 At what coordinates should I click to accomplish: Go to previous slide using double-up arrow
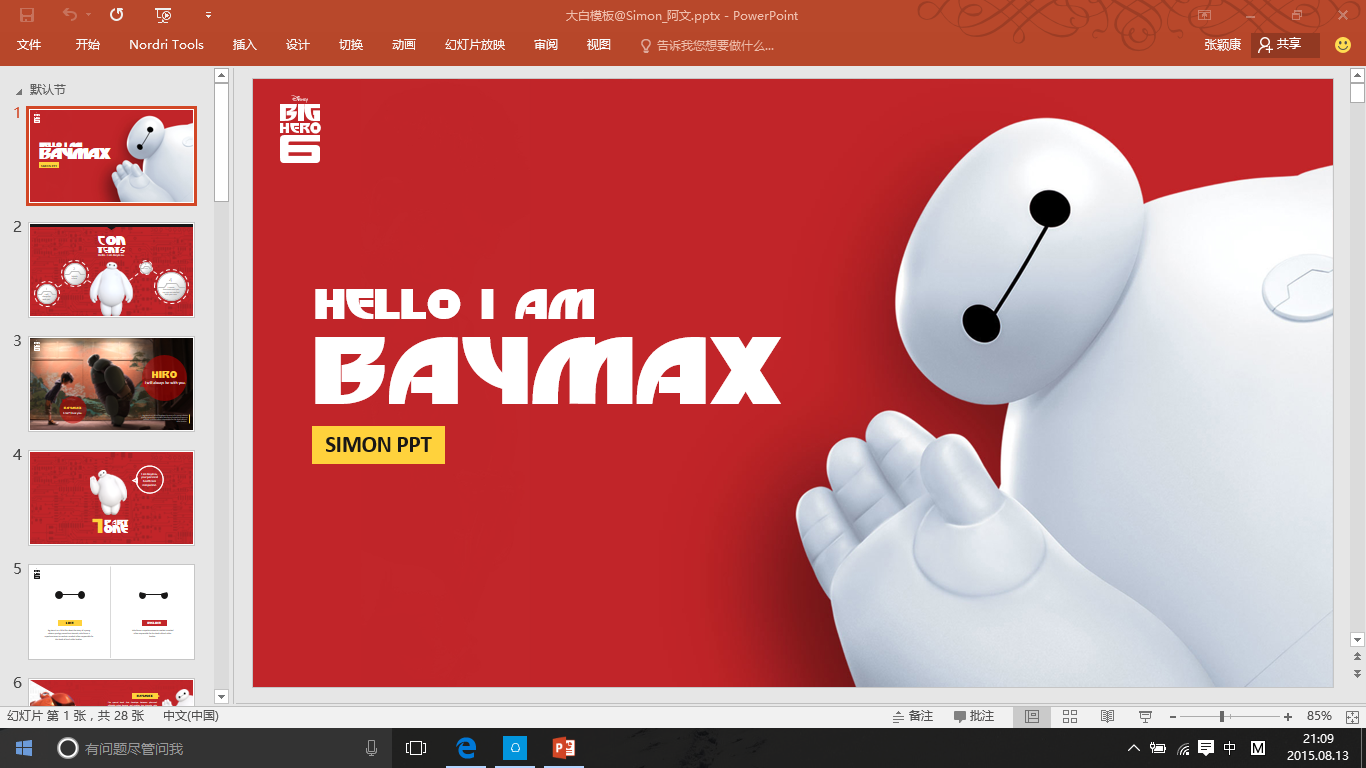[x=1357, y=657]
